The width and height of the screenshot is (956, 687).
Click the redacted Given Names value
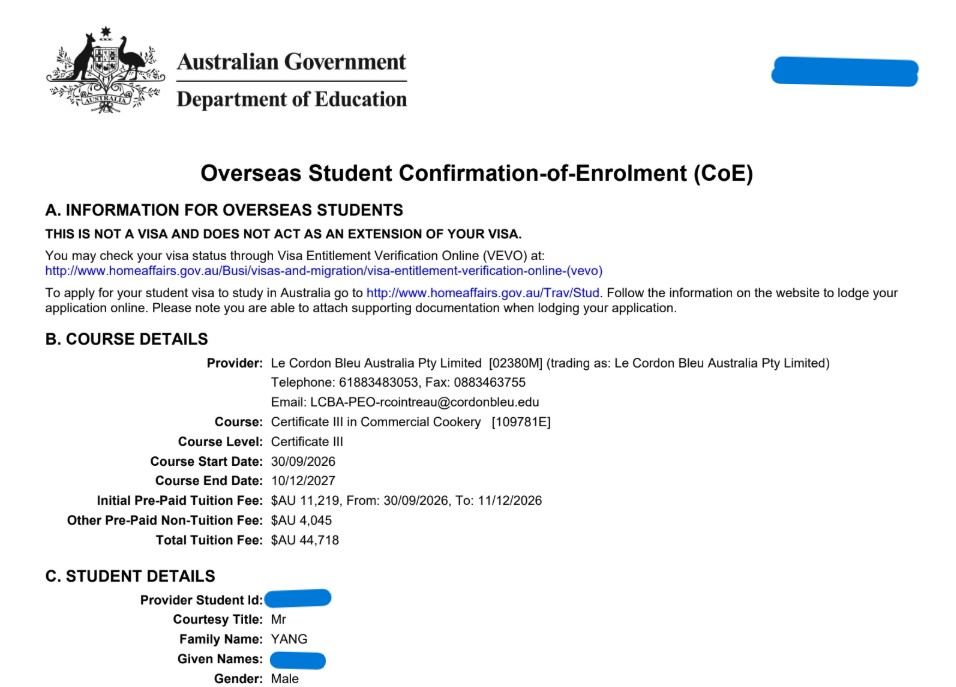(x=298, y=660)
